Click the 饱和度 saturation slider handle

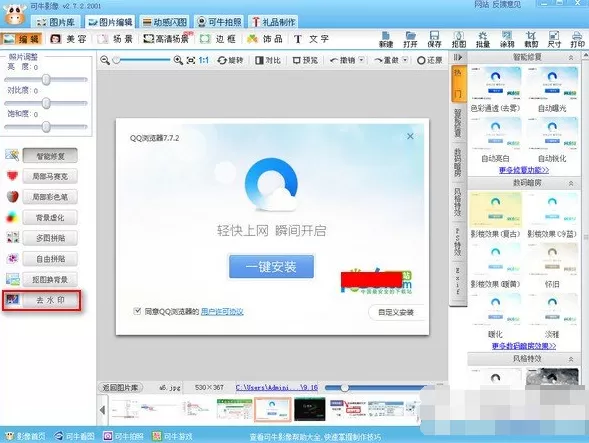pyautogui.click(x=46, y=126)
